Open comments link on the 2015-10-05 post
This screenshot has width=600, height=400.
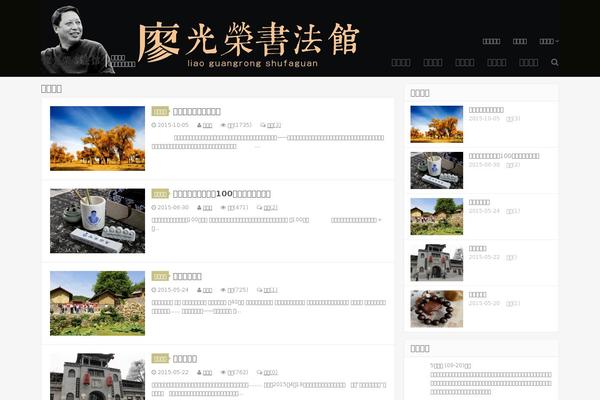(274, 125)
